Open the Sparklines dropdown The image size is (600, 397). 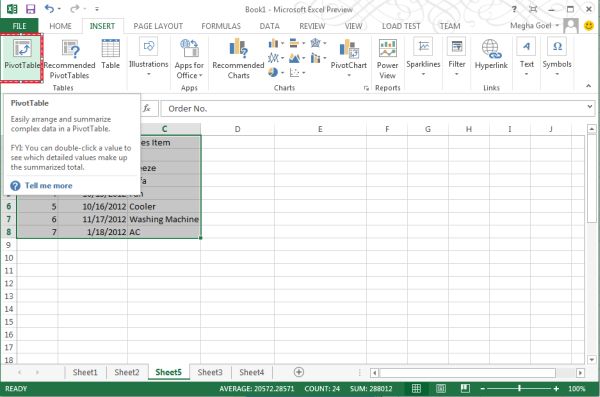click(x=423, y=56)
